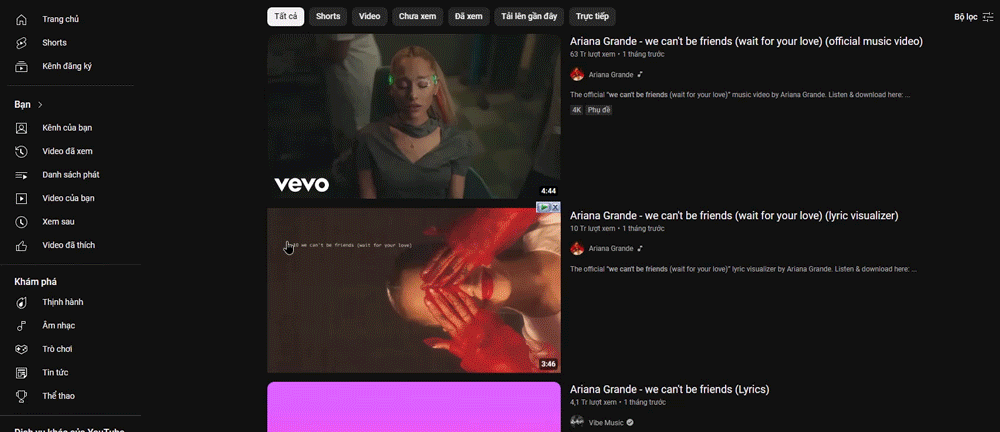Play the vevo official music video thumbnail

(414, 116)
